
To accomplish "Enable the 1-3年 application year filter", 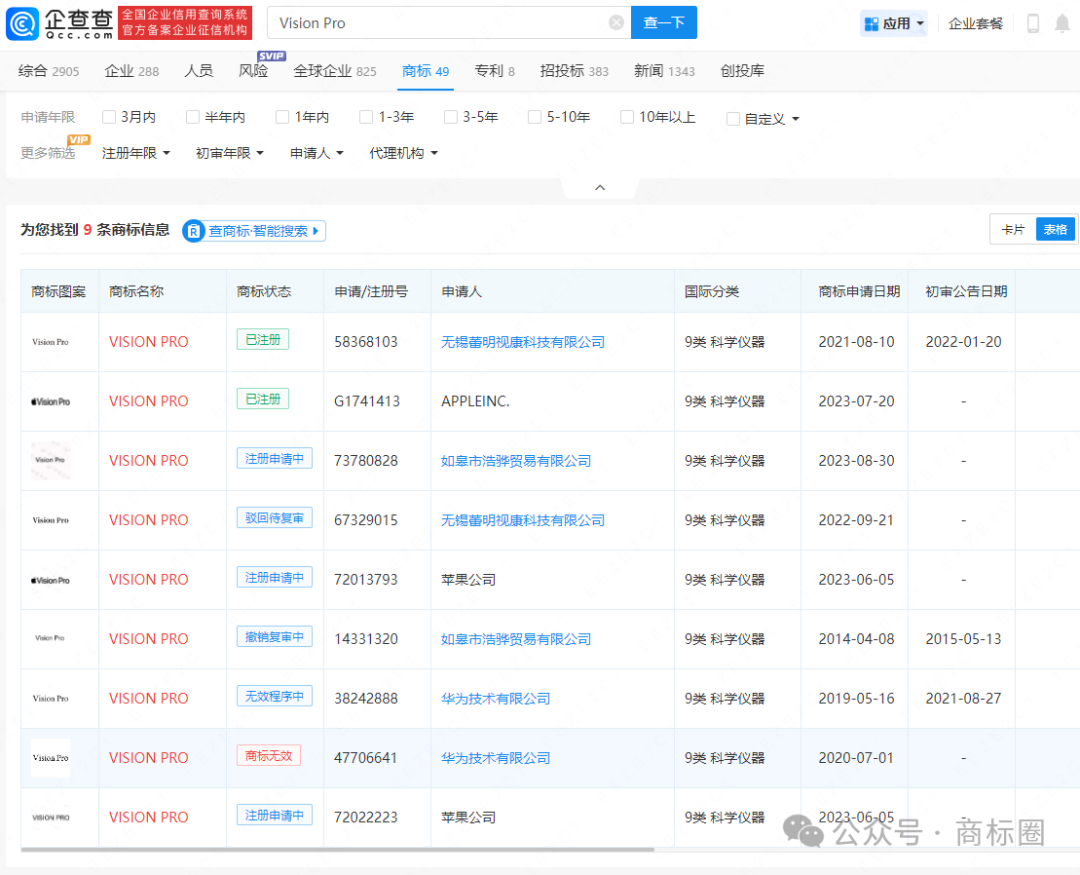I will [x=366, y=116].
